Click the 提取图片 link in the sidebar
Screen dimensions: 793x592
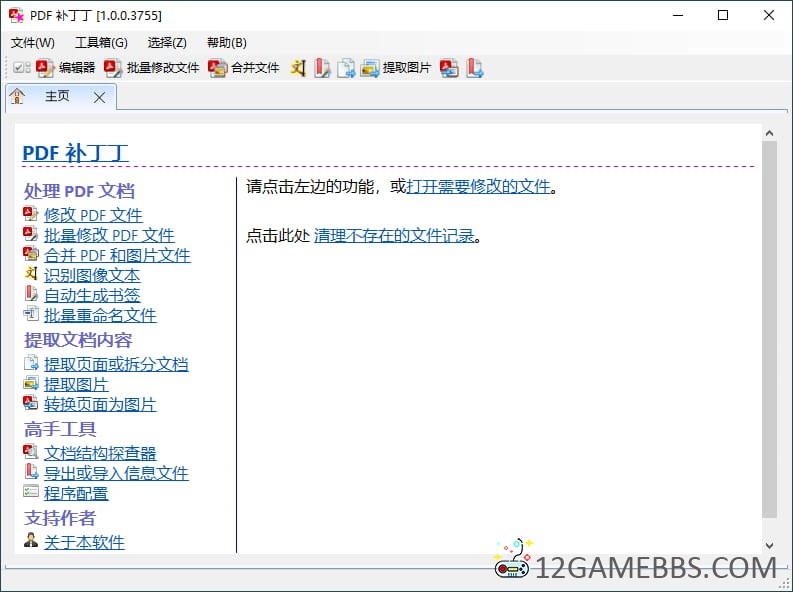76,385
